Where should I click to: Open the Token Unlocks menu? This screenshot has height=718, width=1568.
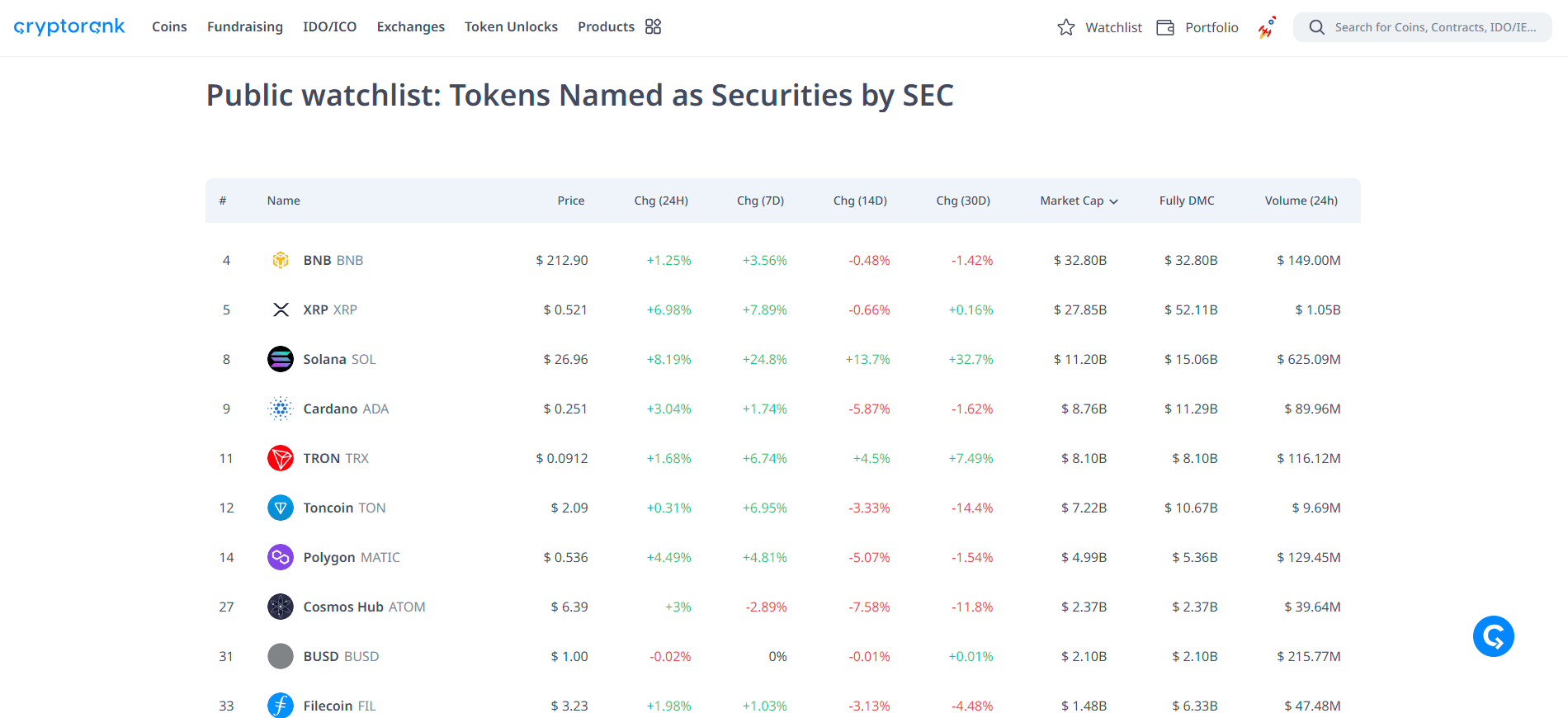point(511,26)
